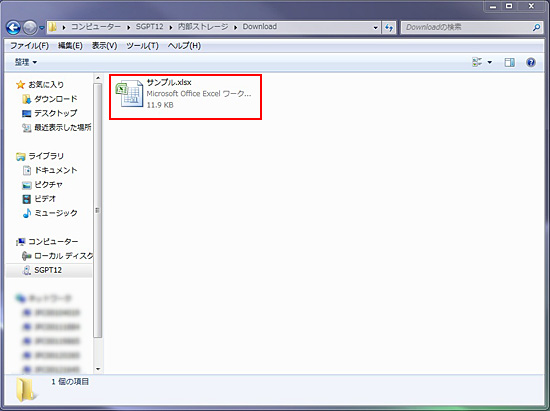
Task: Click the star icon beside お気に入り
Action: point(20,85)
